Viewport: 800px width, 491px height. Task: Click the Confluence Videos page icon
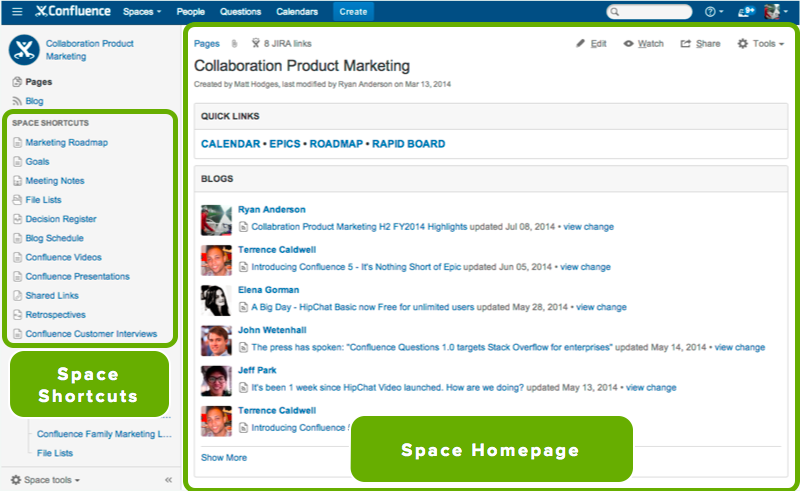(17, 257)
